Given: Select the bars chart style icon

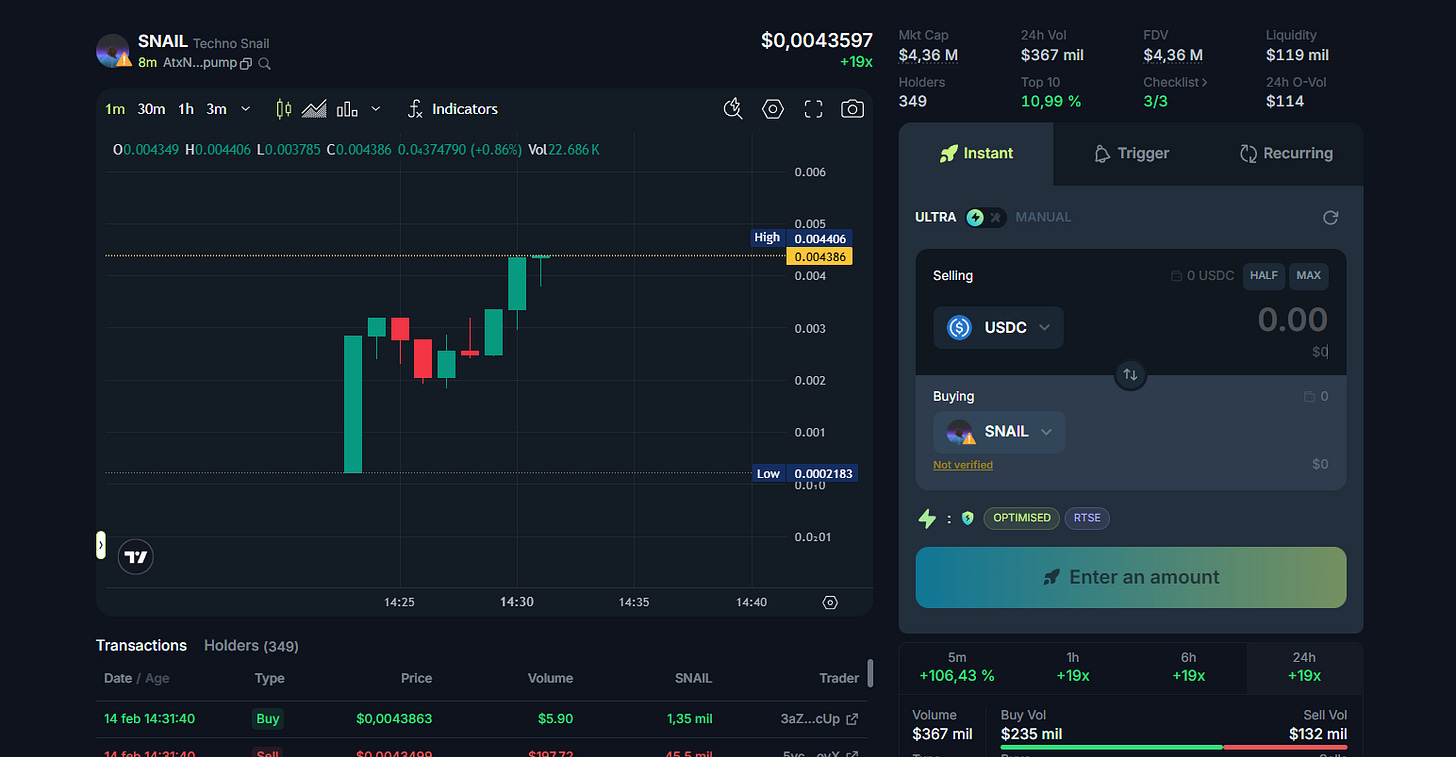Looking at the screenshot, I should click(x=347, y=109).
